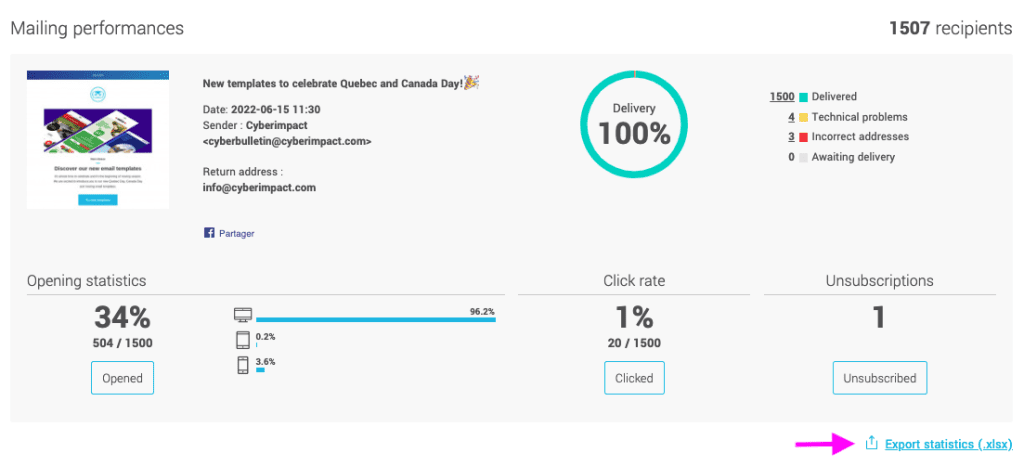Image resolution: width=1024 pixels, height=466 pixels.
Task: Click the yellow Technical problems swatch
Action: 803,117
